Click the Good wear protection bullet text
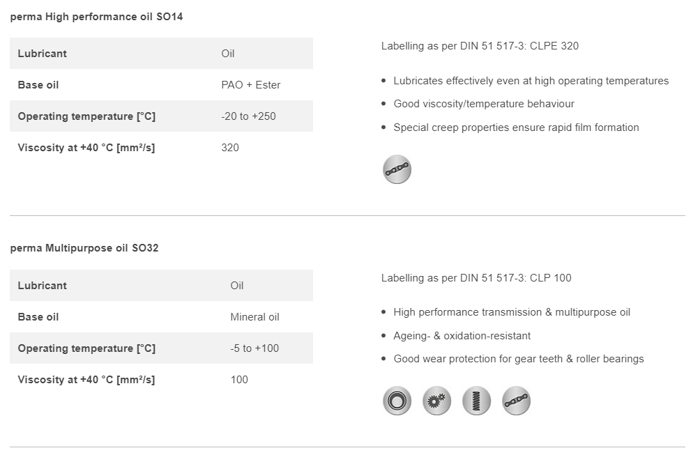The height and width of the screenshot is (455, 700). coord(518,359)
